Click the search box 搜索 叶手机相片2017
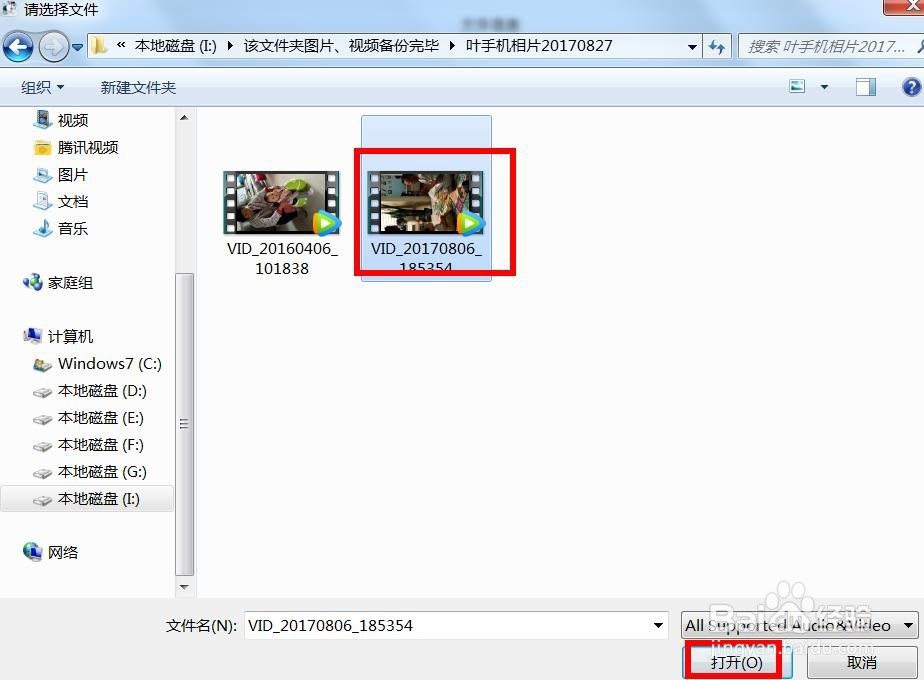The image size is (924, 680). (x=830, y=47)
